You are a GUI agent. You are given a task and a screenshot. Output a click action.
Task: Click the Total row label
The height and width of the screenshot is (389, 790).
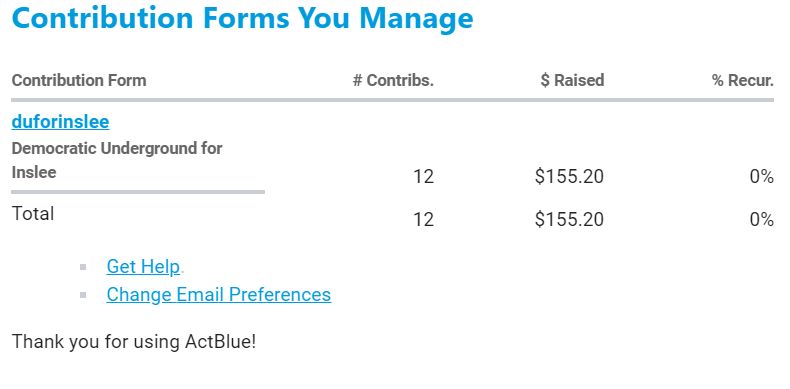tap(33, 214)
